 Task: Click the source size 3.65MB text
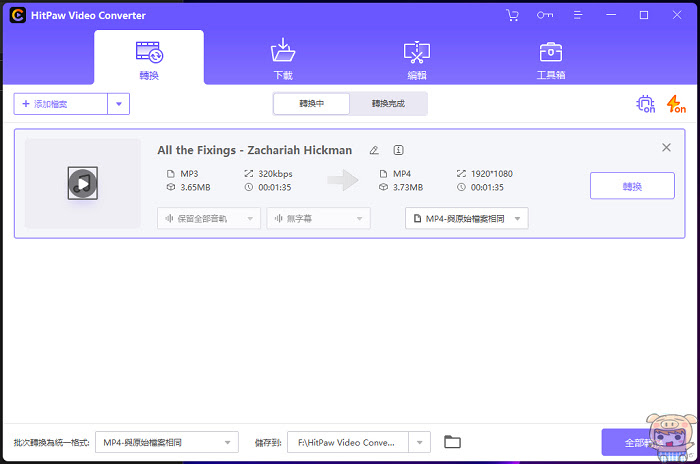click(x=195, y=188)
